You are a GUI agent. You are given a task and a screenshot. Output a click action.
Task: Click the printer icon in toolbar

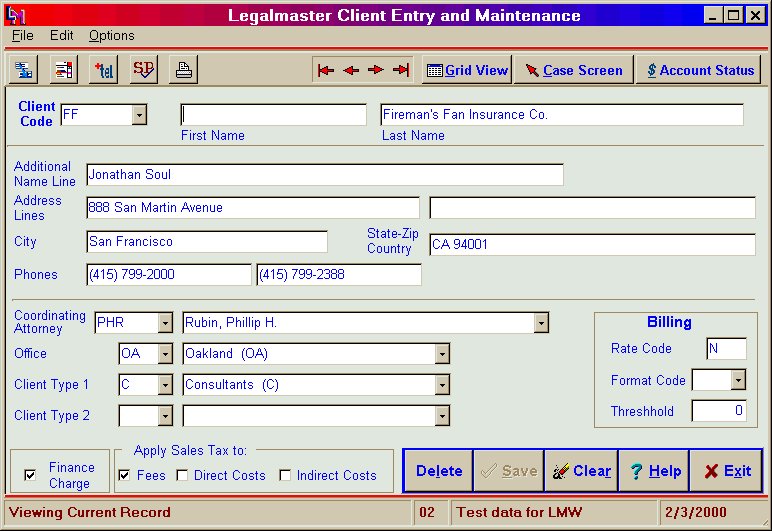(x=184, y=70)
